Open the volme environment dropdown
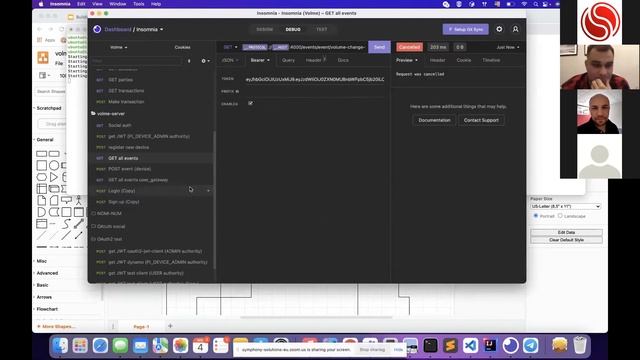The image size is (640, 360). click(x=119, y=47)
